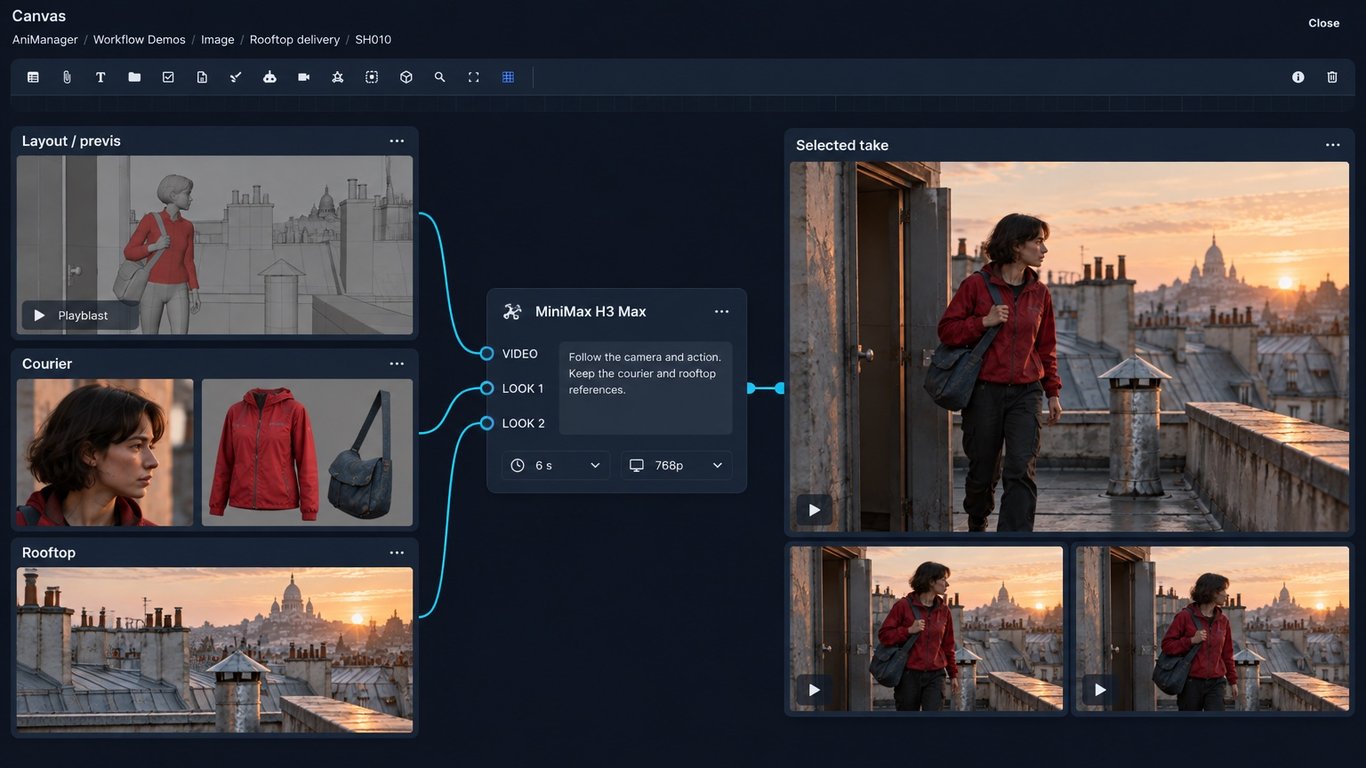Click the LOOK 1 input port circle
This screenshot has width=1366, height=768.
(487, 388)
